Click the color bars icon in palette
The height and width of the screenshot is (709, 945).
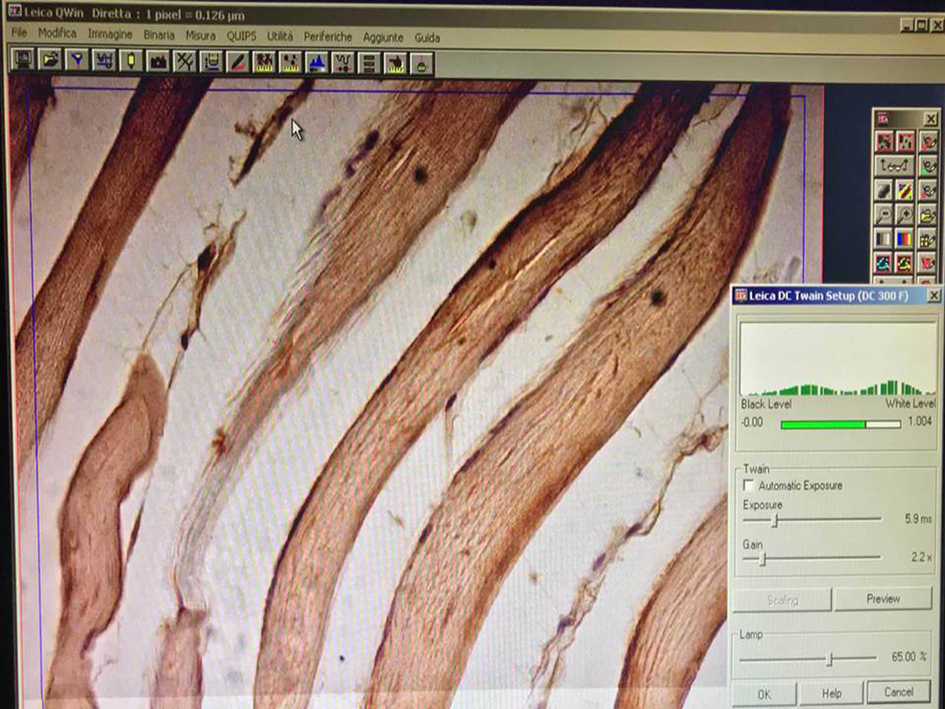click(x=905, y=239)
